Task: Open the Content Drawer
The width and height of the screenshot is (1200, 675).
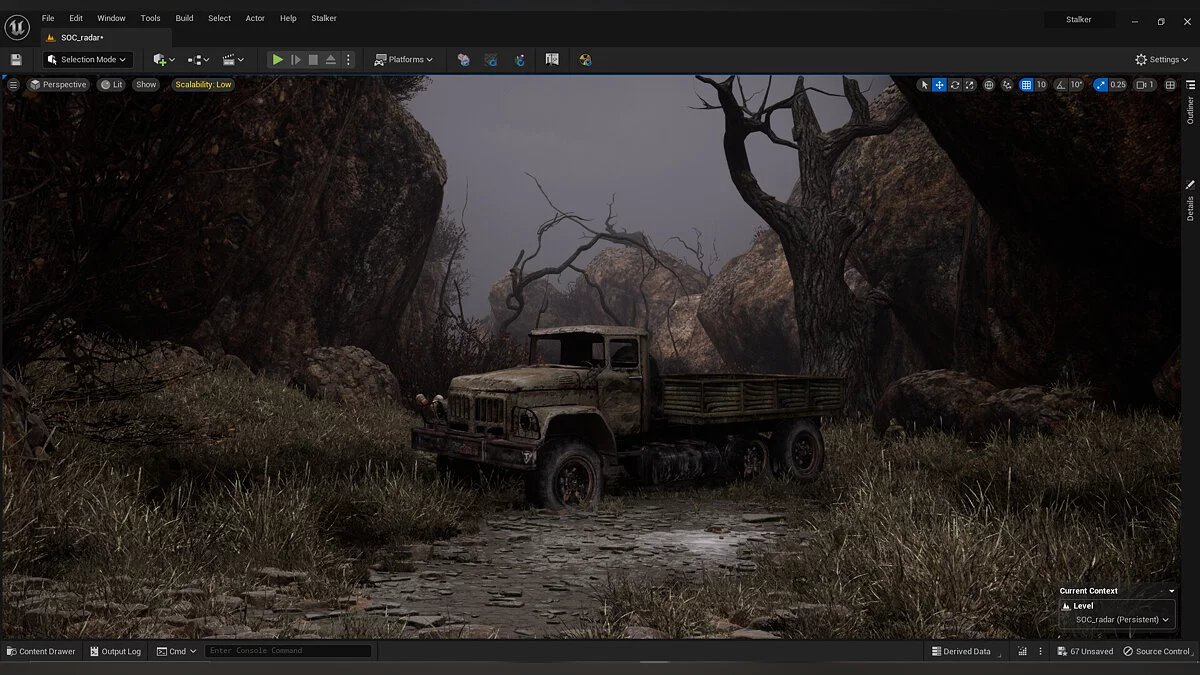Action: (41, 651)
